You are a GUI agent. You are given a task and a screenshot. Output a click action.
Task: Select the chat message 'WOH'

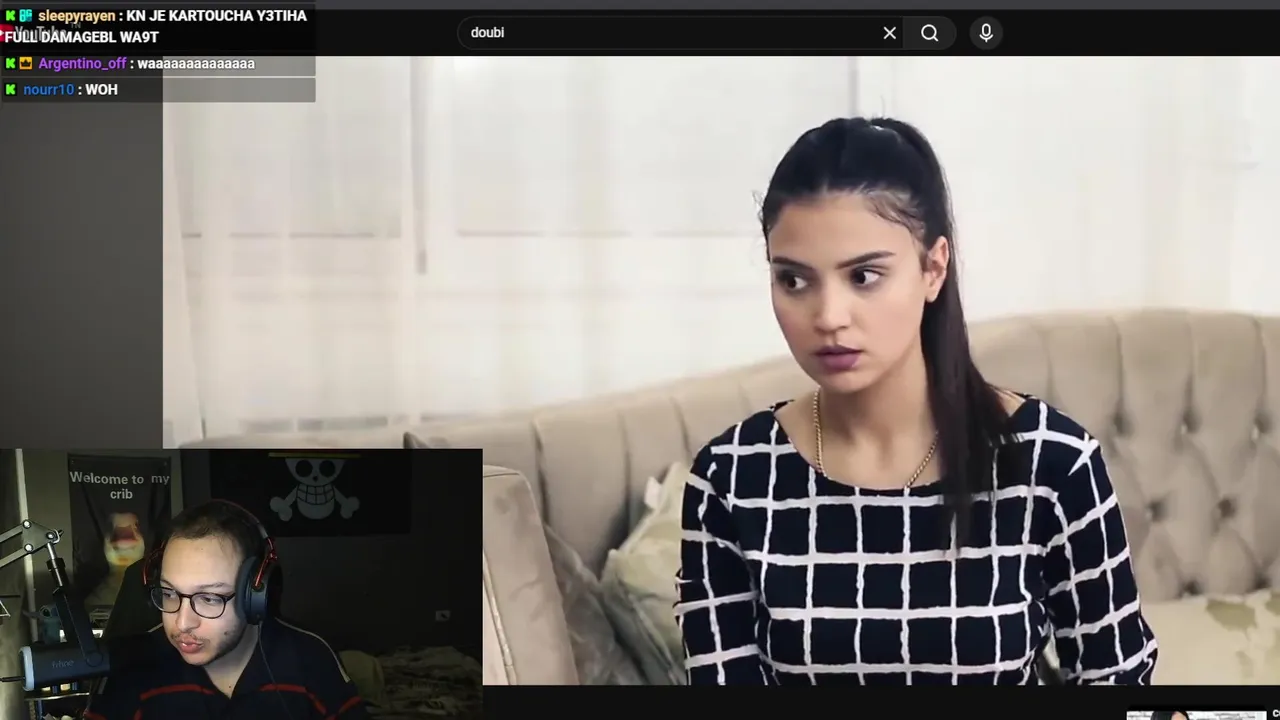101,89
